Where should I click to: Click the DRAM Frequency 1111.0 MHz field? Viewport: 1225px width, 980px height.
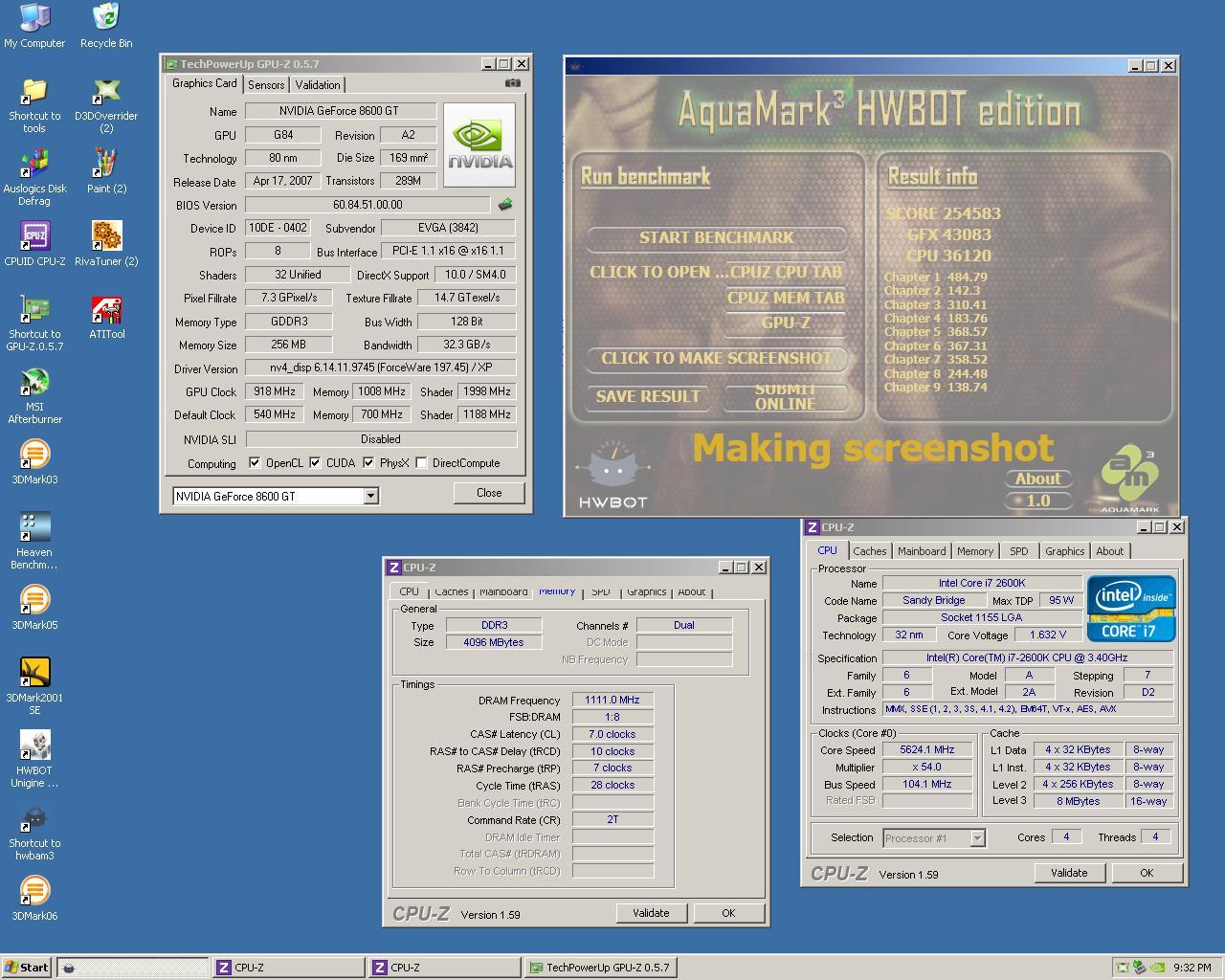(x=612, y=700)
